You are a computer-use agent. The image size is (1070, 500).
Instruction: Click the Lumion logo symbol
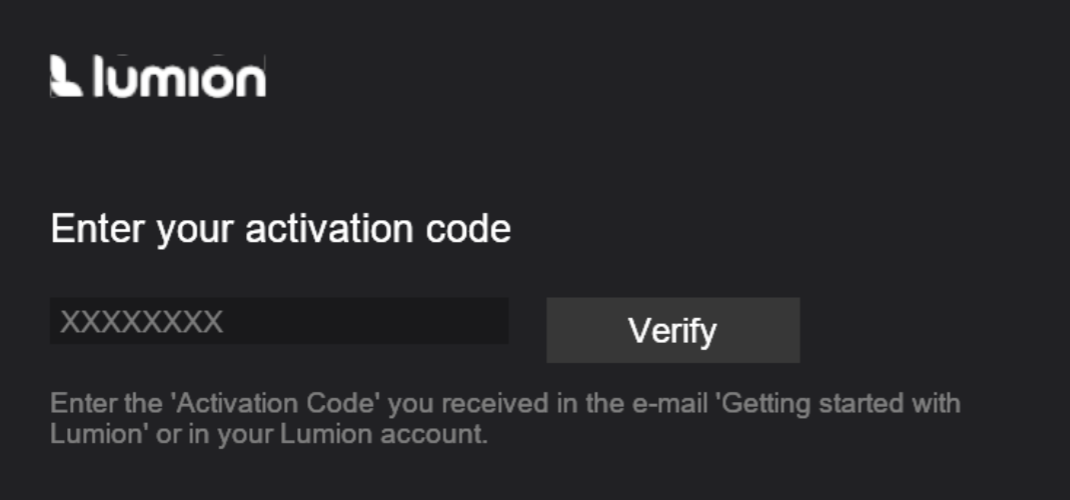tap(66, 76)
